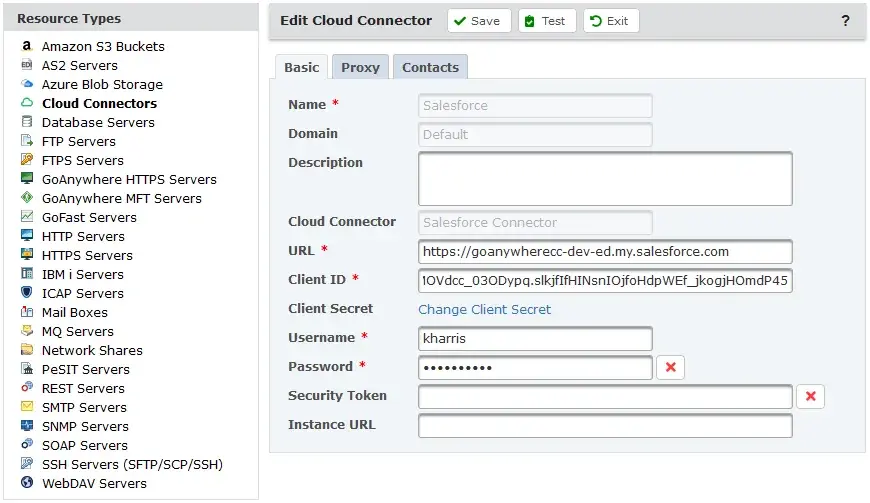Click the IBM i Servers icon
The width and height of the screenshot is (870, 503).
pos(27,273)
